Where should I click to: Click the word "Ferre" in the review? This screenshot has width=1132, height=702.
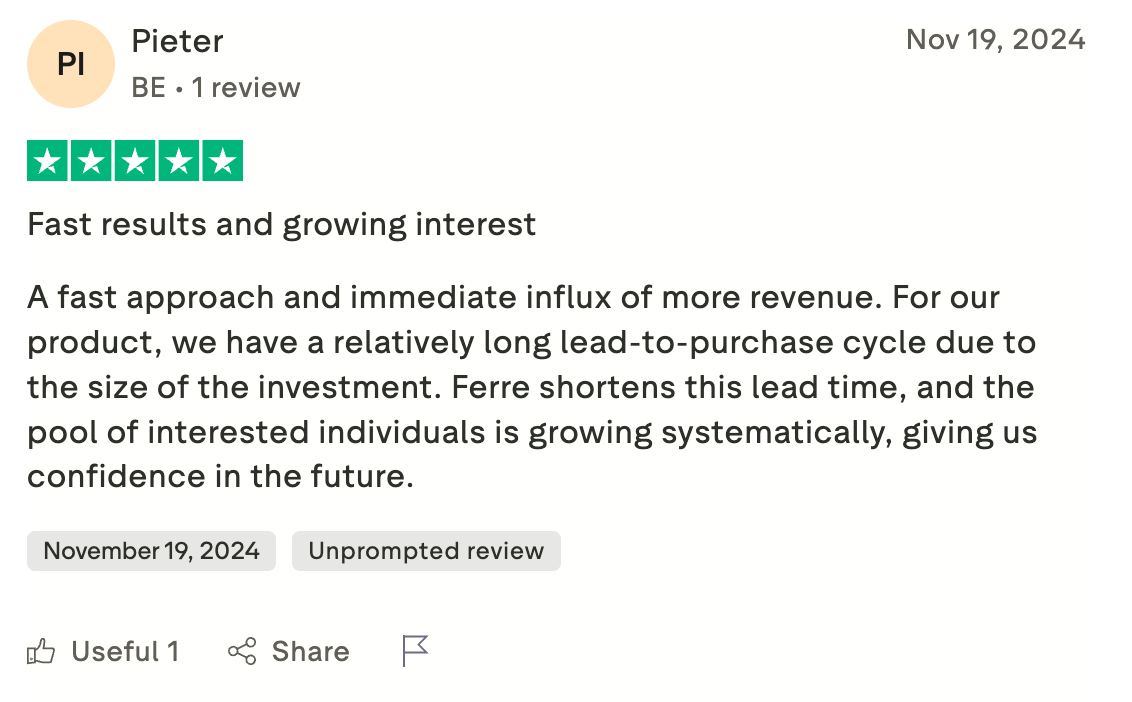click(491, 387)
